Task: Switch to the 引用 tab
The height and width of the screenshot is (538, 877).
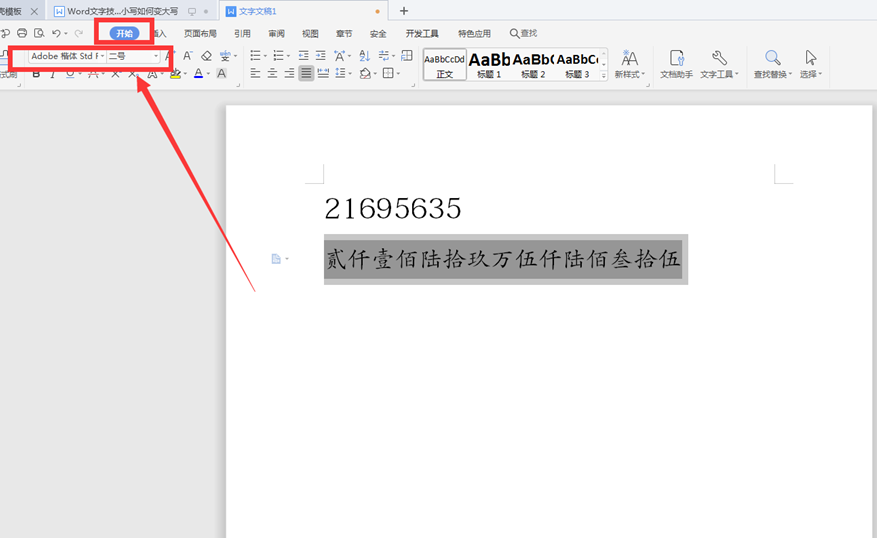Action: point(242,34)
